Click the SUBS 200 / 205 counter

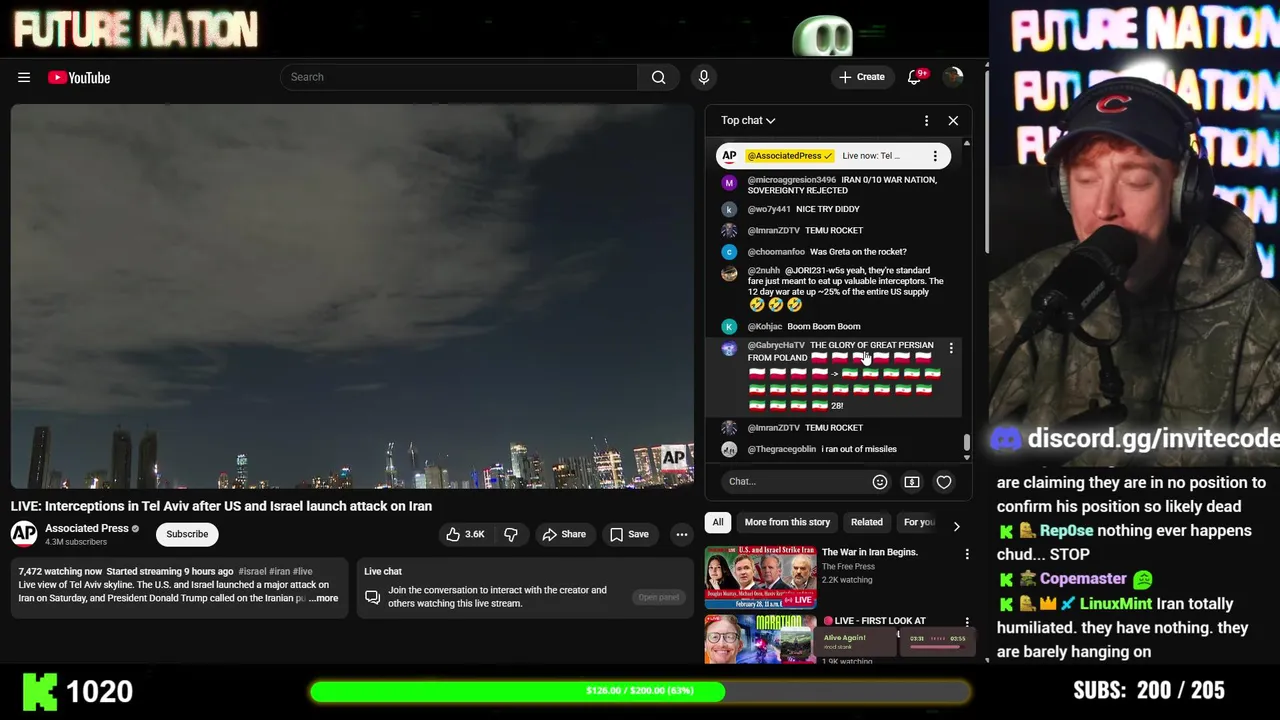tap(1149, 690)
